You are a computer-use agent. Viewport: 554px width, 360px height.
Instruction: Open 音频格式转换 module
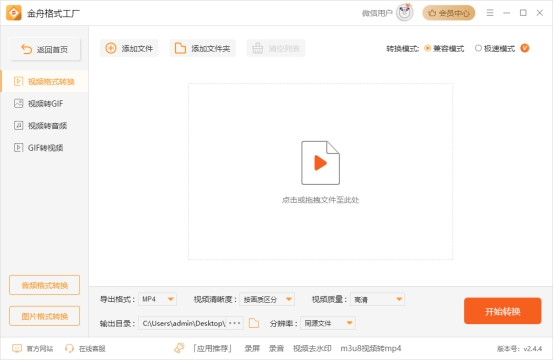[x=45, y=285]
